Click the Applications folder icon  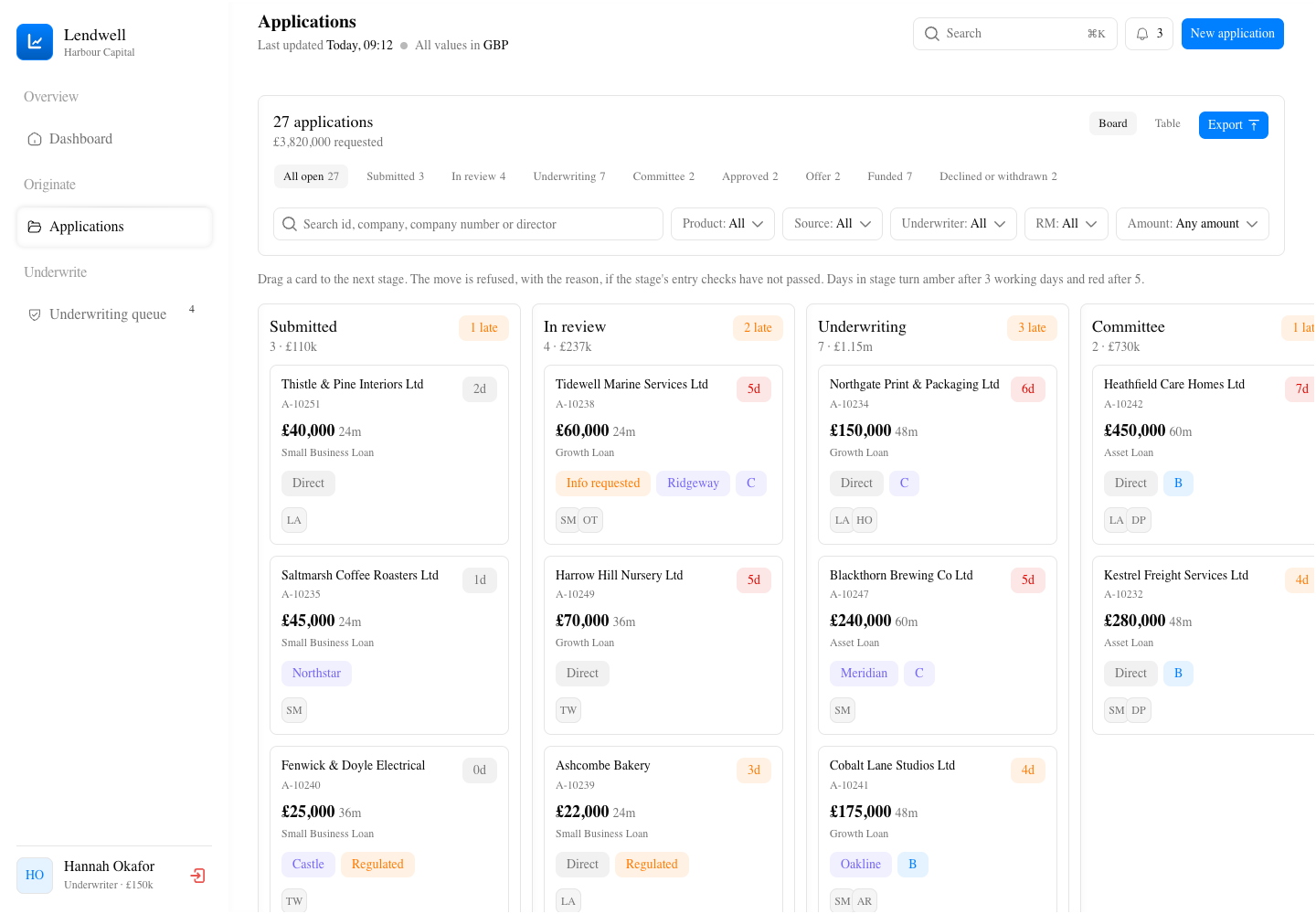click(x=35, y=227)
